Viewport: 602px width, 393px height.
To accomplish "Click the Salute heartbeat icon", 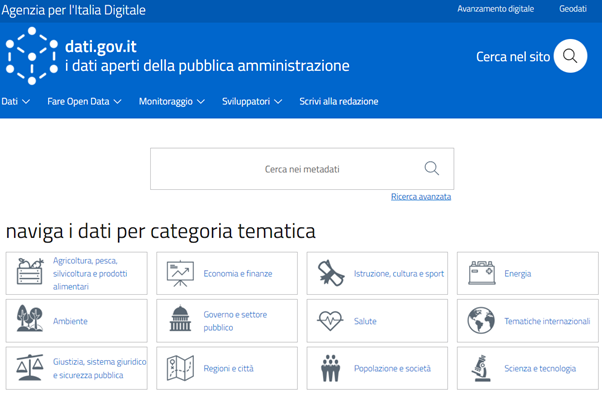I will [330, 320].
